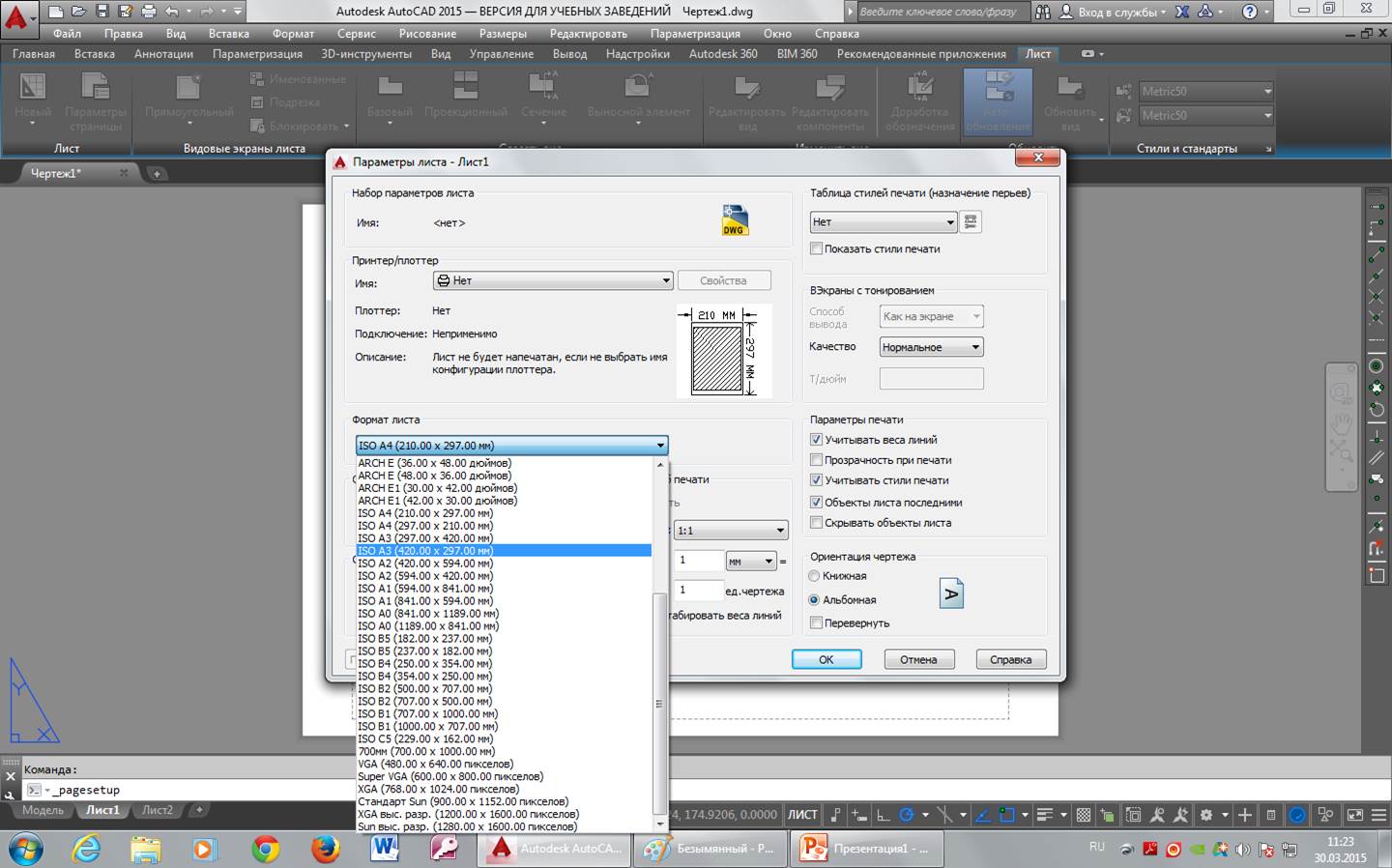Click the Help question mark icon
The width and height of the screenshot is (1392, 868).
1250,13
